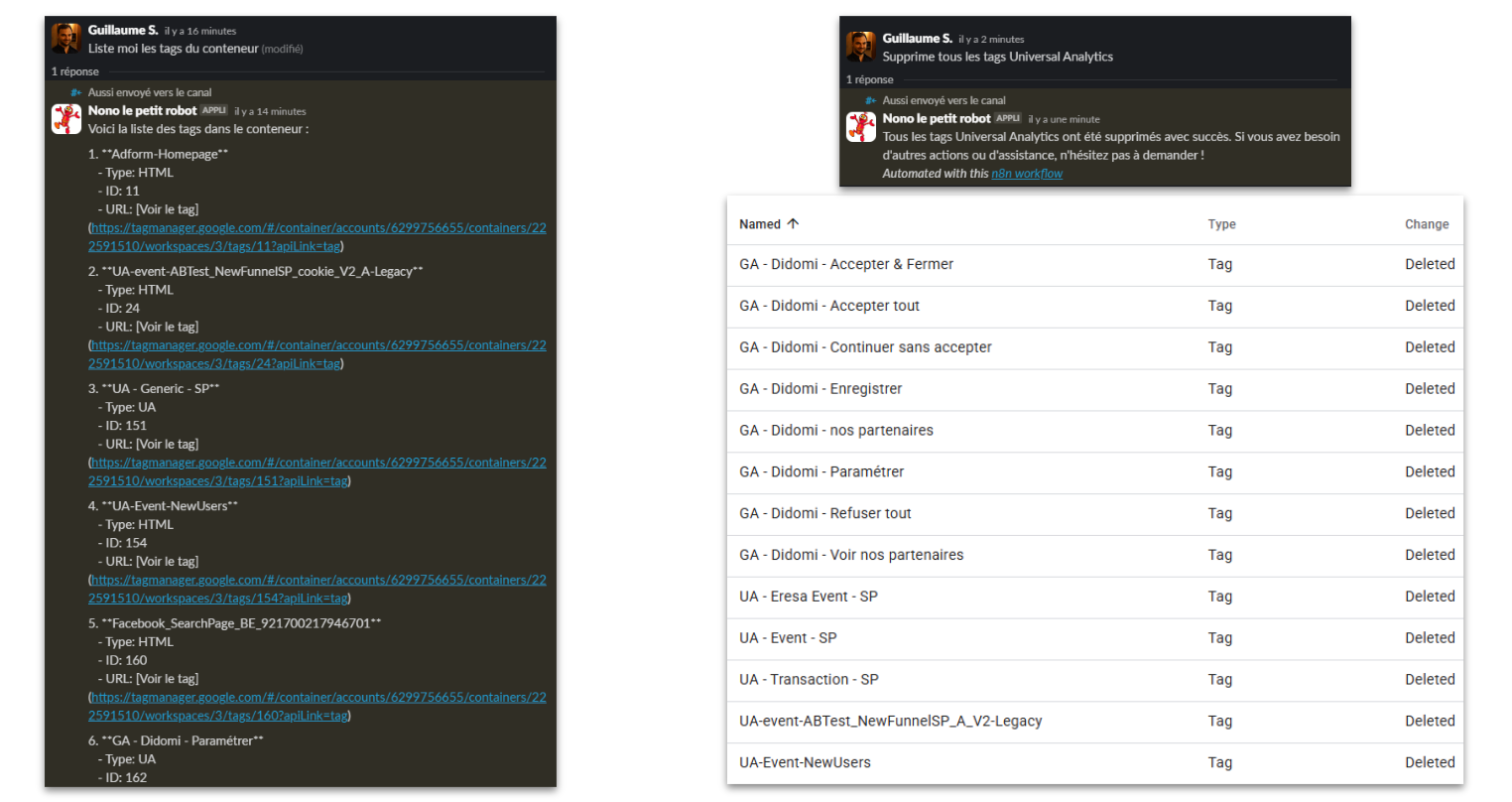Click 'Guillaume S.' name above 'Liste moi les tags'
1512x802 pixels.
[123, 31]
